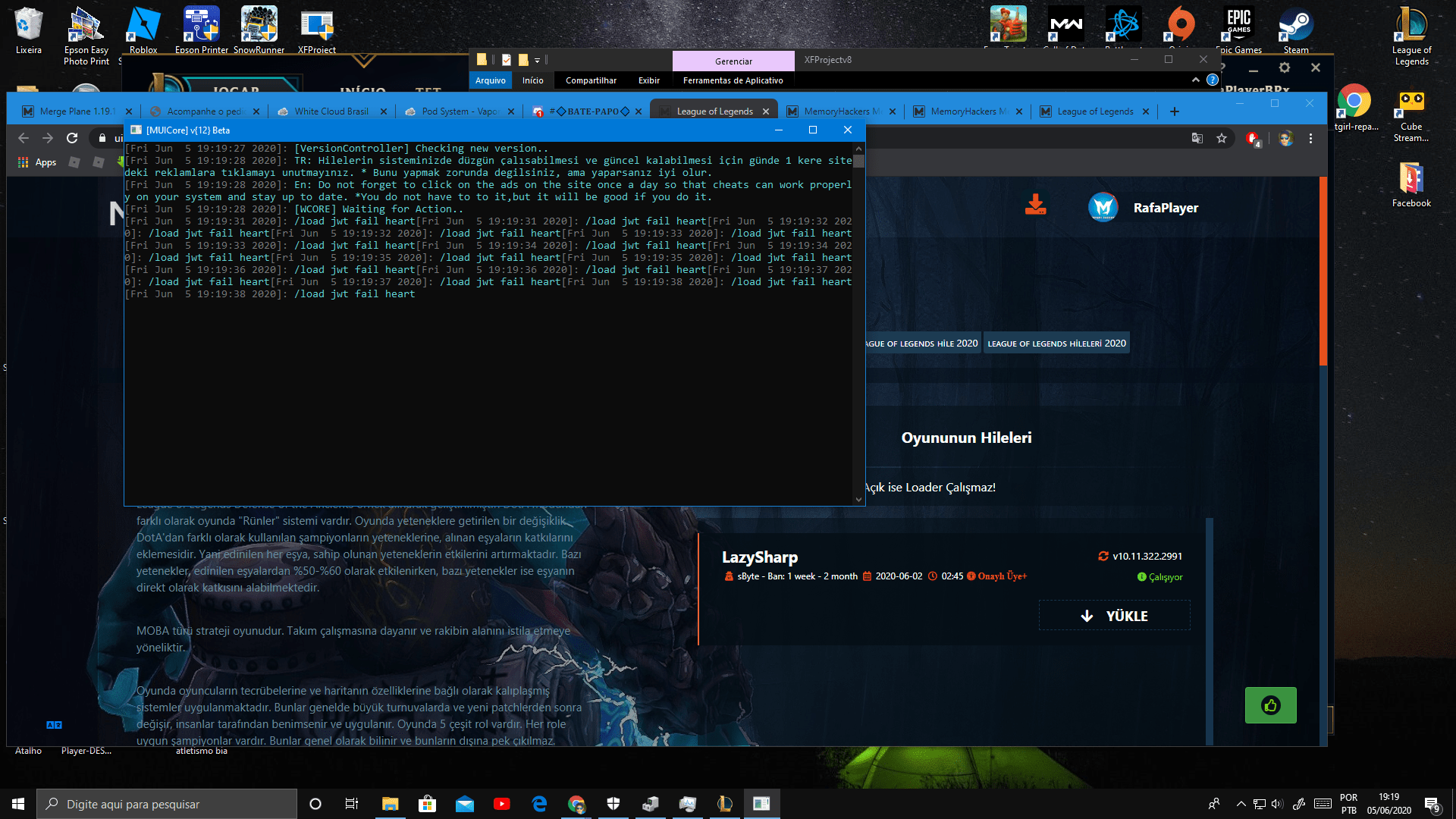The width and height of the screenshot is (1456, 819).
Task: Open a new Chrome tab
Action: coord(1174,111)
